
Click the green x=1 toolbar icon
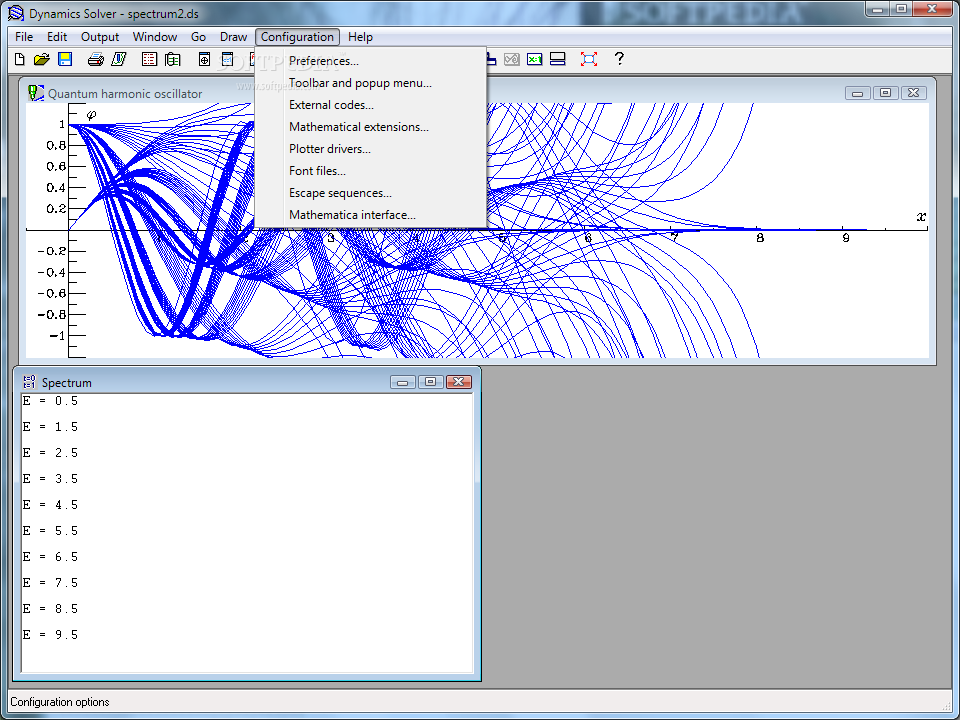click(x=534, y=59)
